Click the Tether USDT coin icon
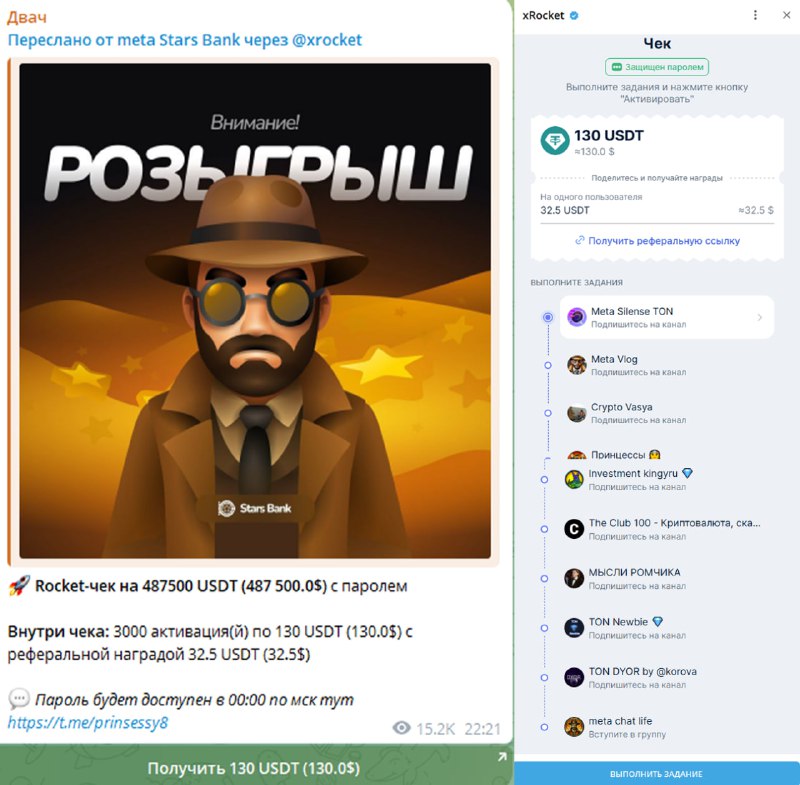 click(555, 140)
